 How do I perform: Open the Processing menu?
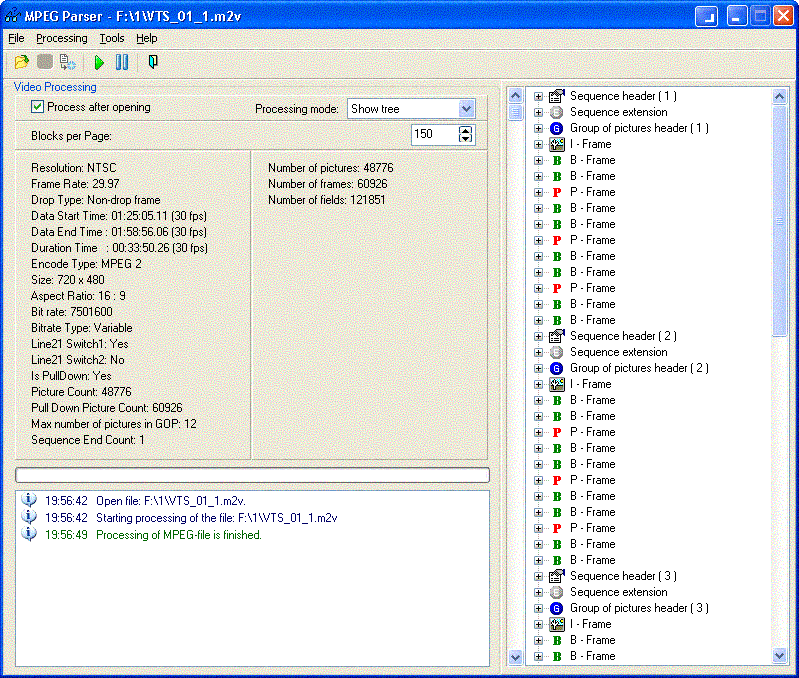pos(61,38)
